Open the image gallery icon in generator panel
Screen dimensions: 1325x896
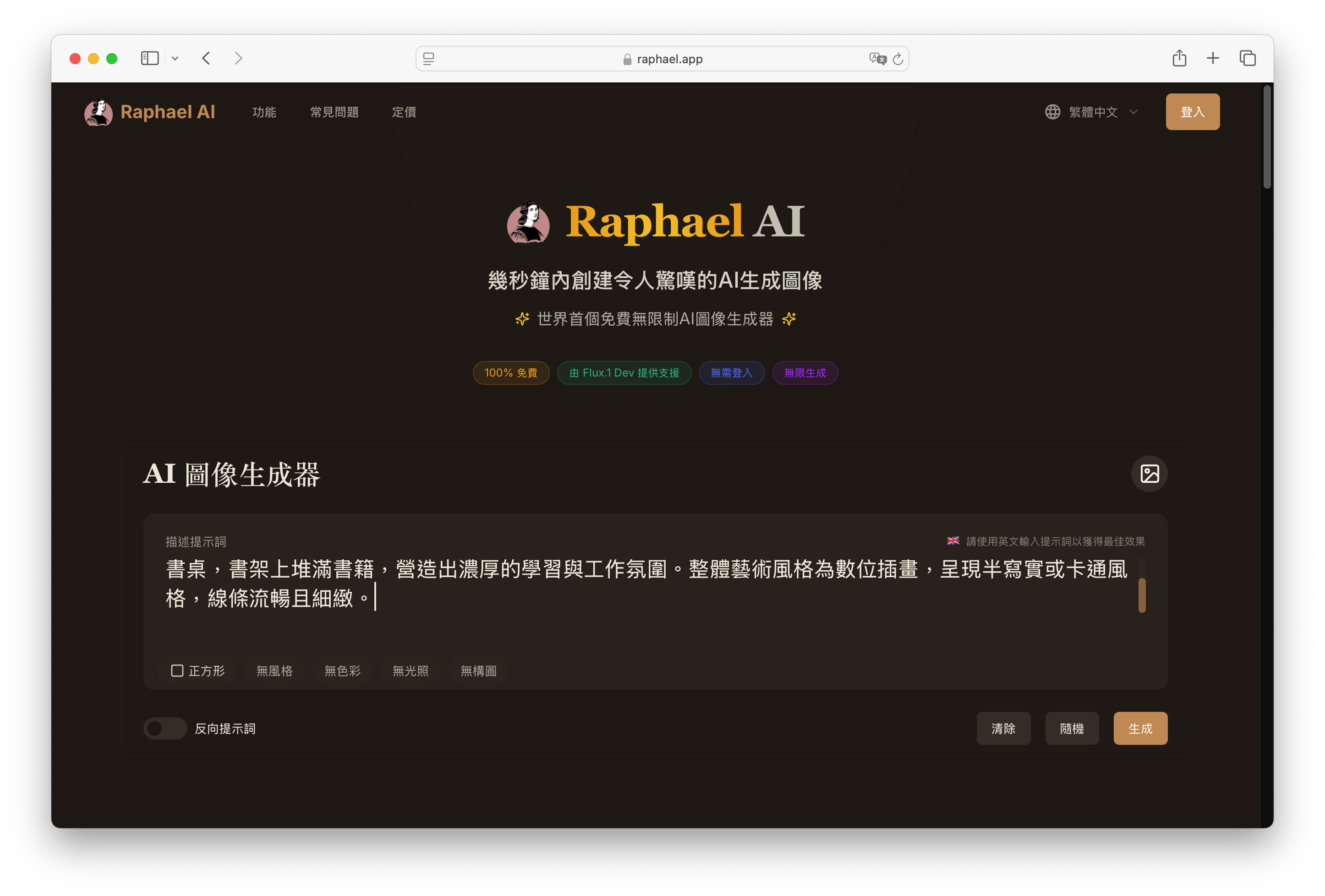point(1149,474)
